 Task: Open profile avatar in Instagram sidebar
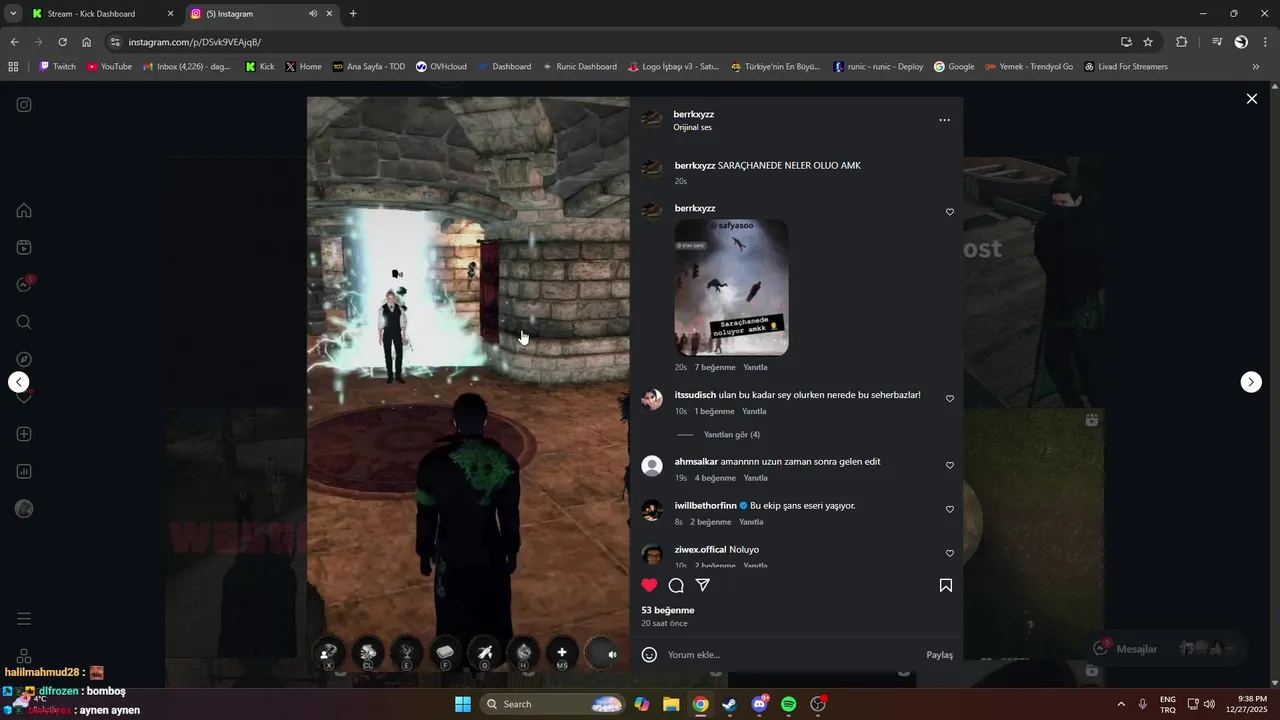coord(24,509)
